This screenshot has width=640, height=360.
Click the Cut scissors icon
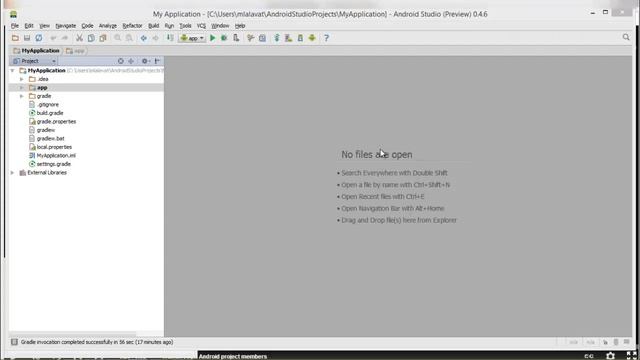79,38
